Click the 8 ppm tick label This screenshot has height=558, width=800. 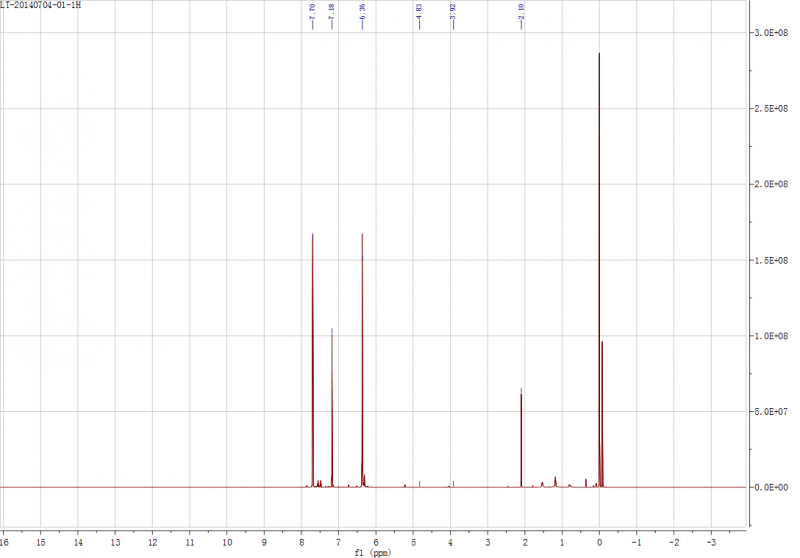point(302,543)
